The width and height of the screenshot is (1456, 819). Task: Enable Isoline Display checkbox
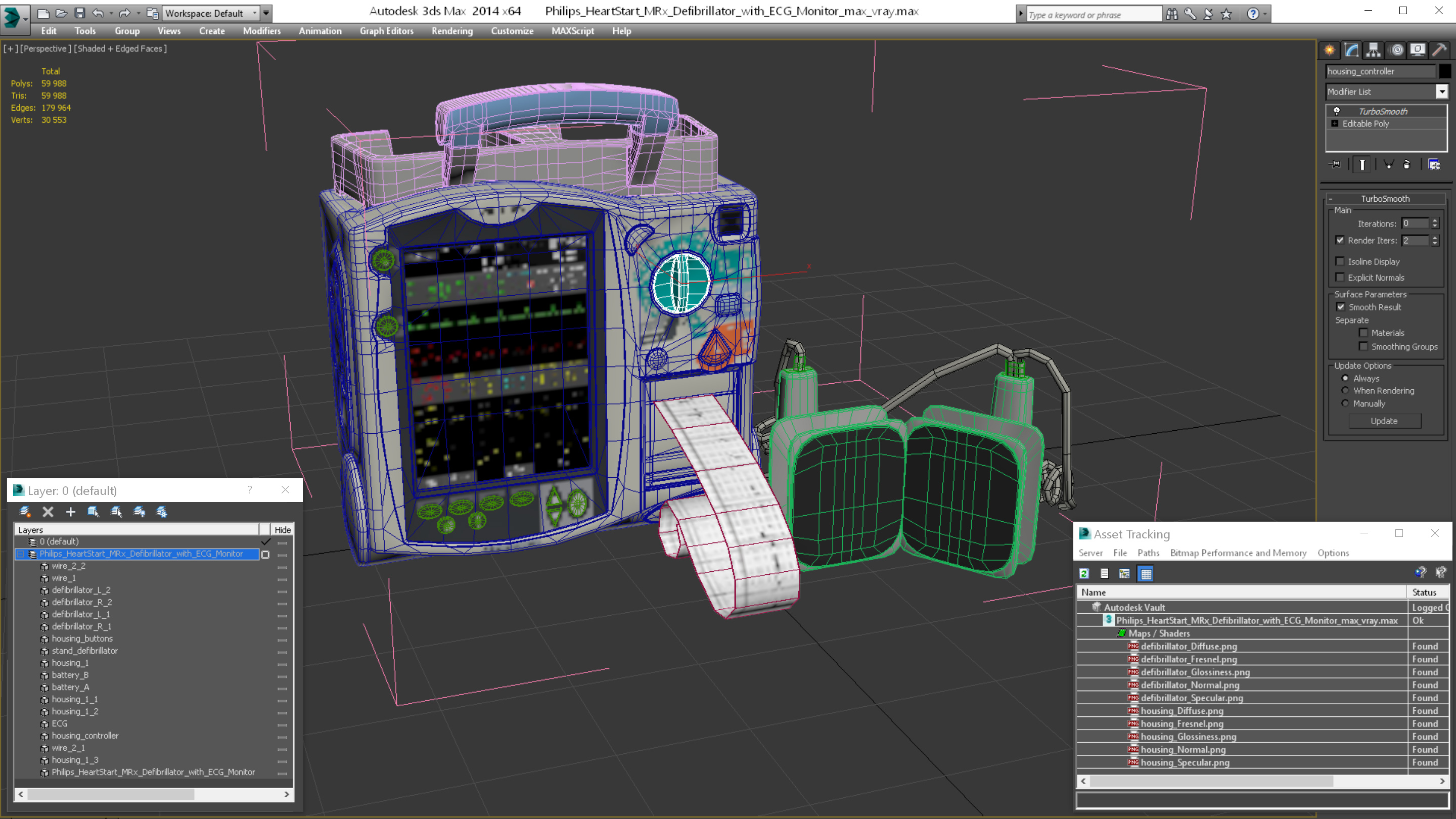coord(1340,261)
